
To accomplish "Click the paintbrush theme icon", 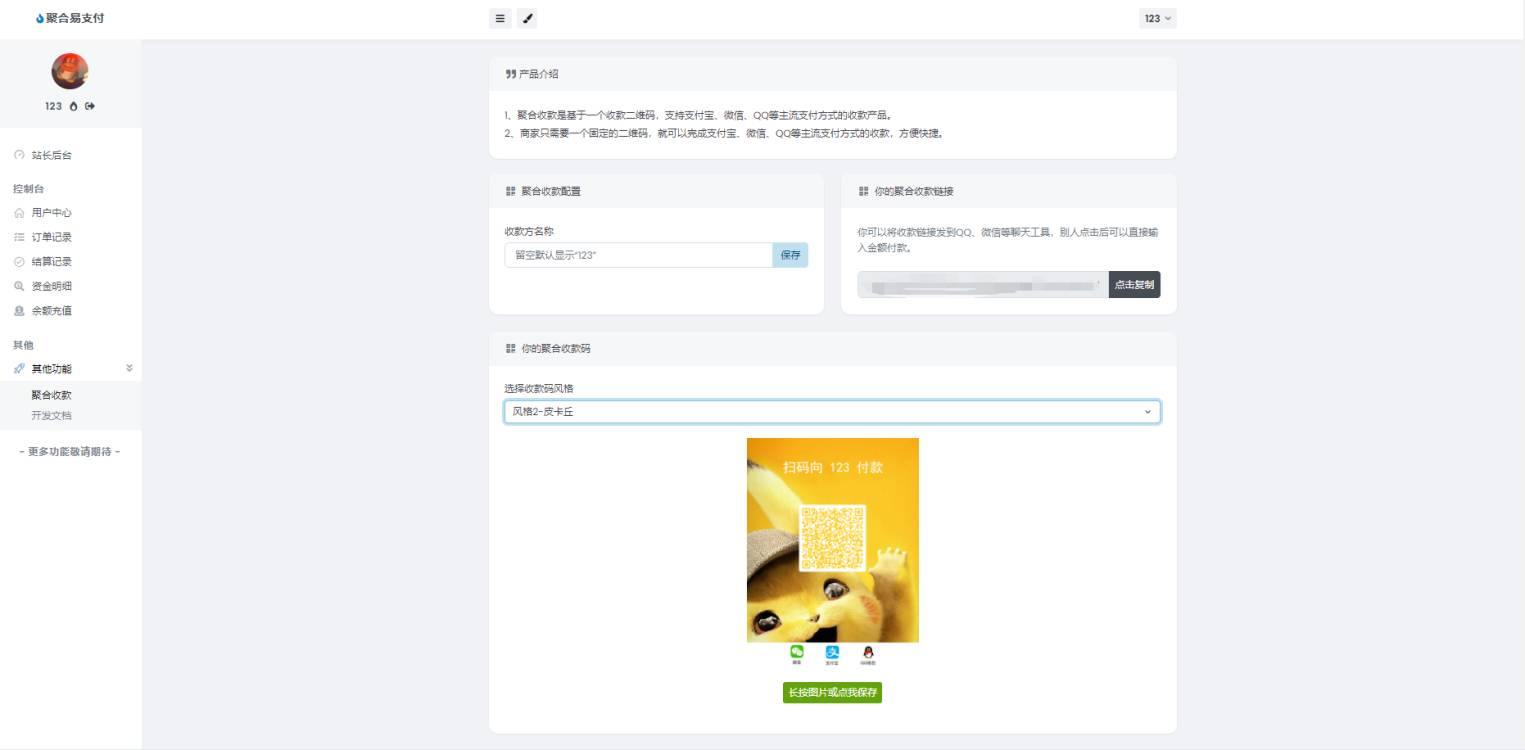I will pyautogui.click(x=527, y=18).
